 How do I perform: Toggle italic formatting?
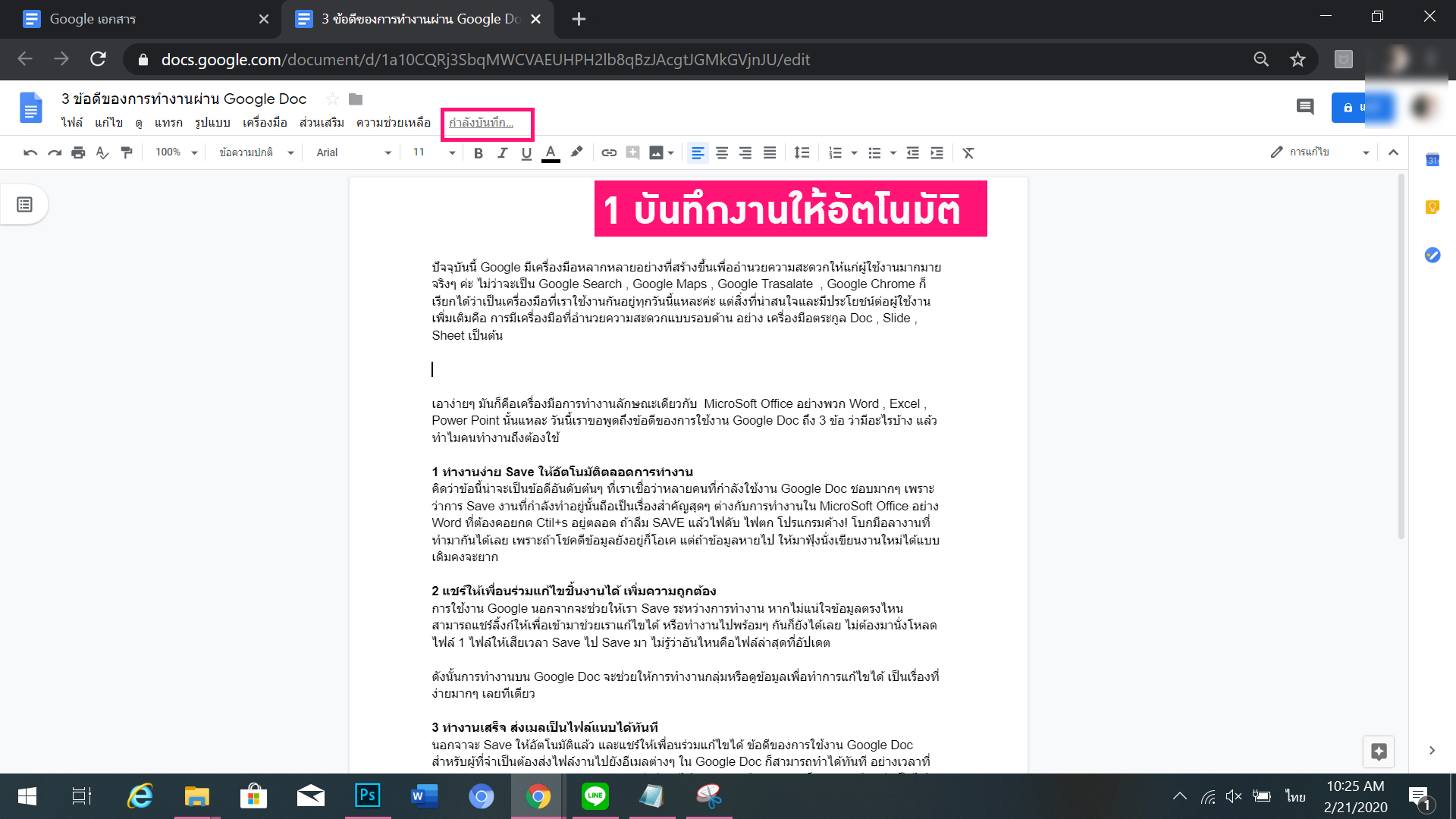point(502,152)
